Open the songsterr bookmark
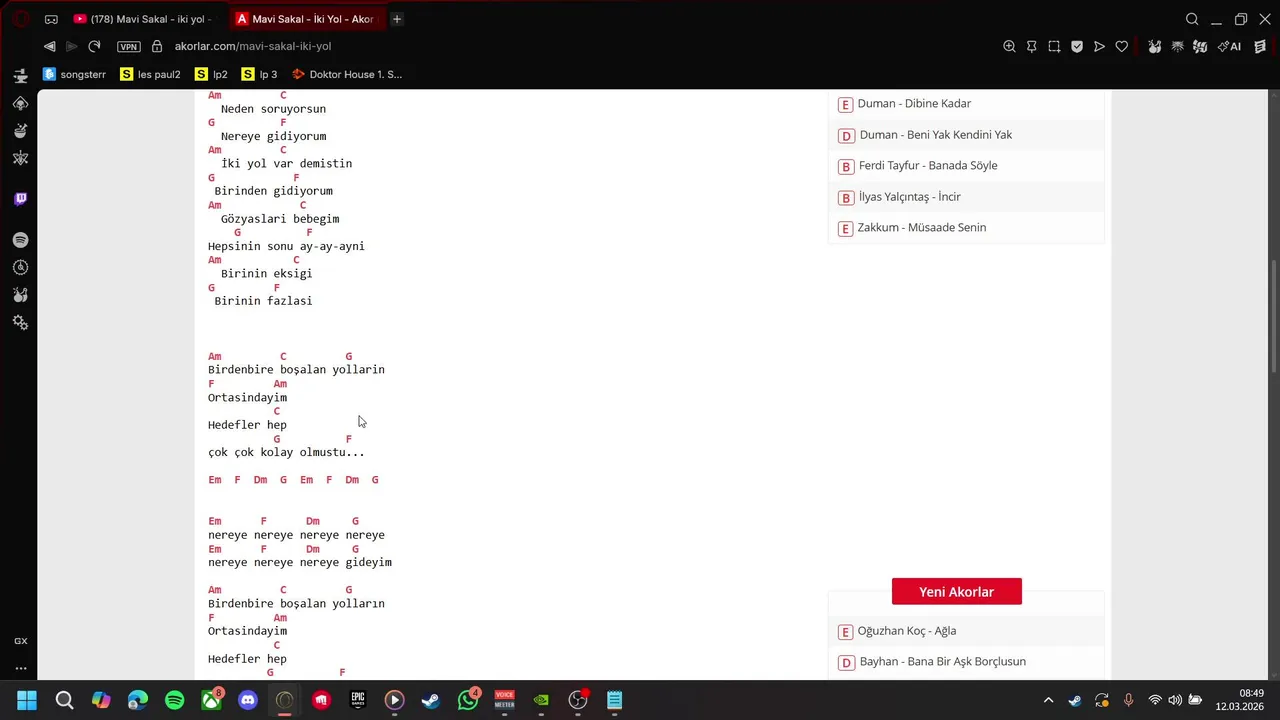 pyautogui.click(x=74, y=74)
